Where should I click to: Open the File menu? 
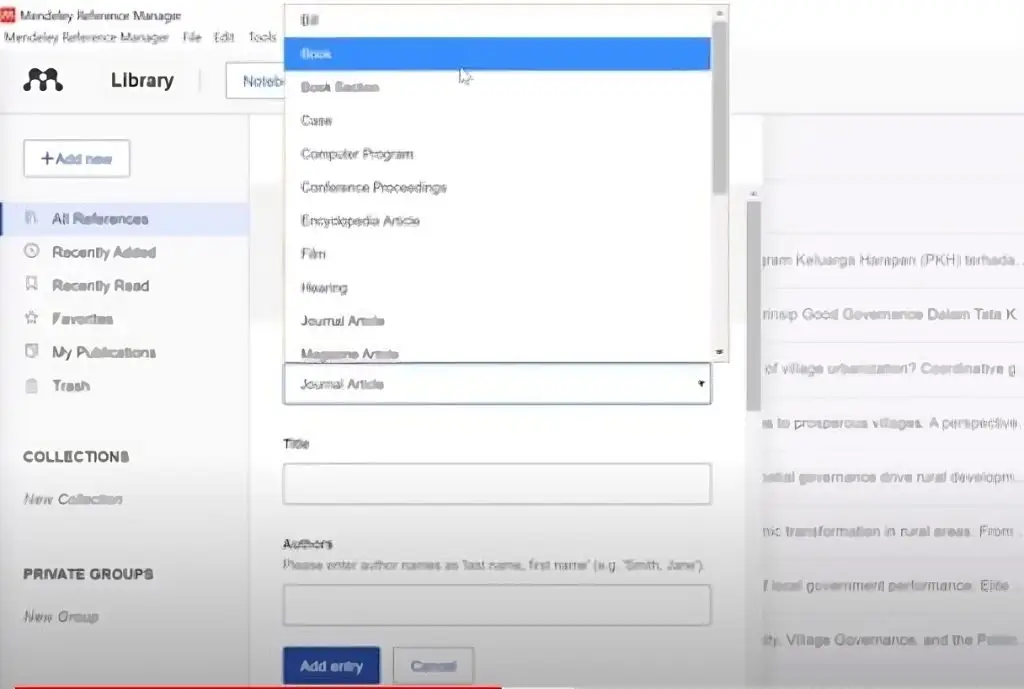coord(193,36)
